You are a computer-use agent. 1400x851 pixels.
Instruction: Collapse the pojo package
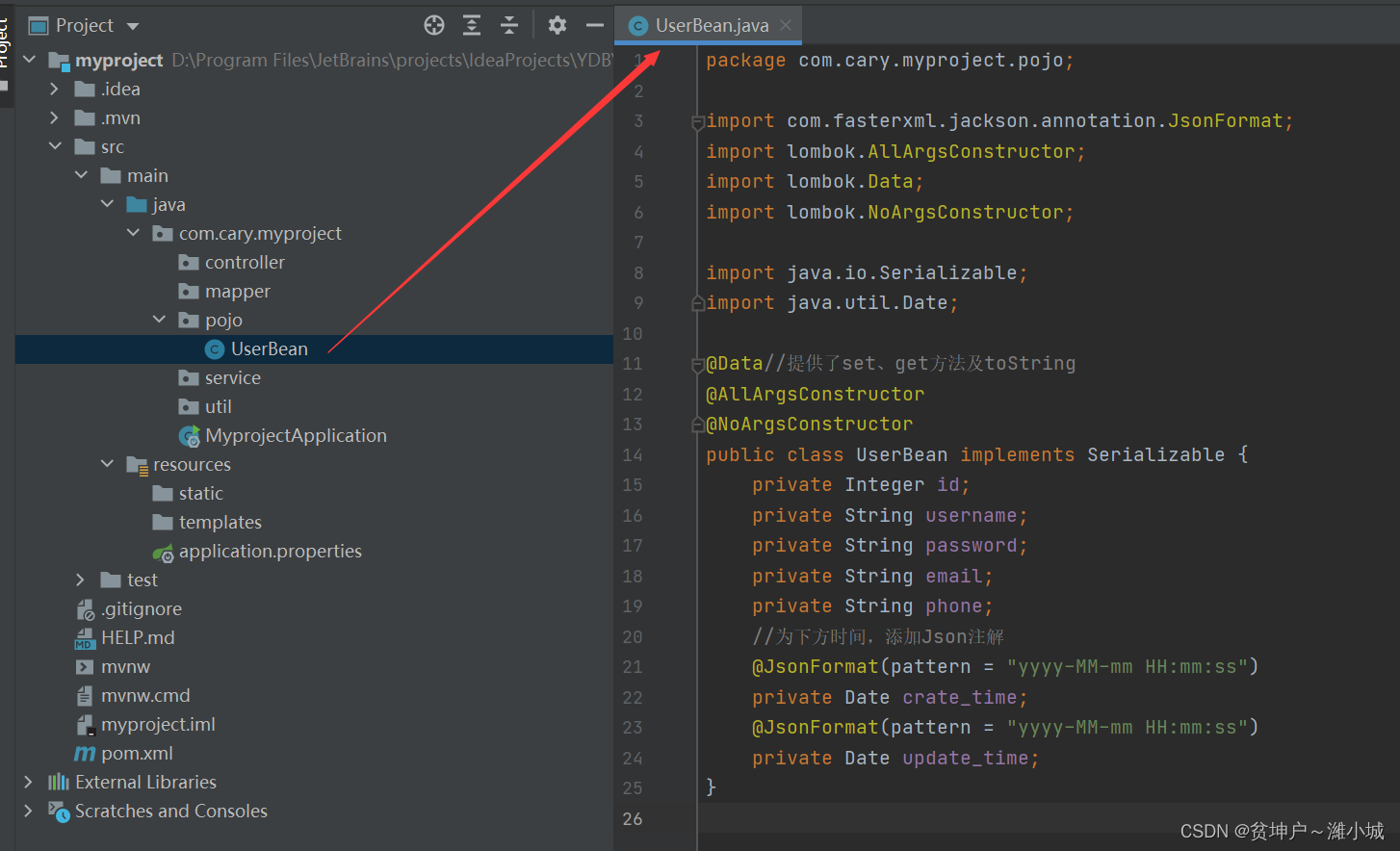(159, 320)
